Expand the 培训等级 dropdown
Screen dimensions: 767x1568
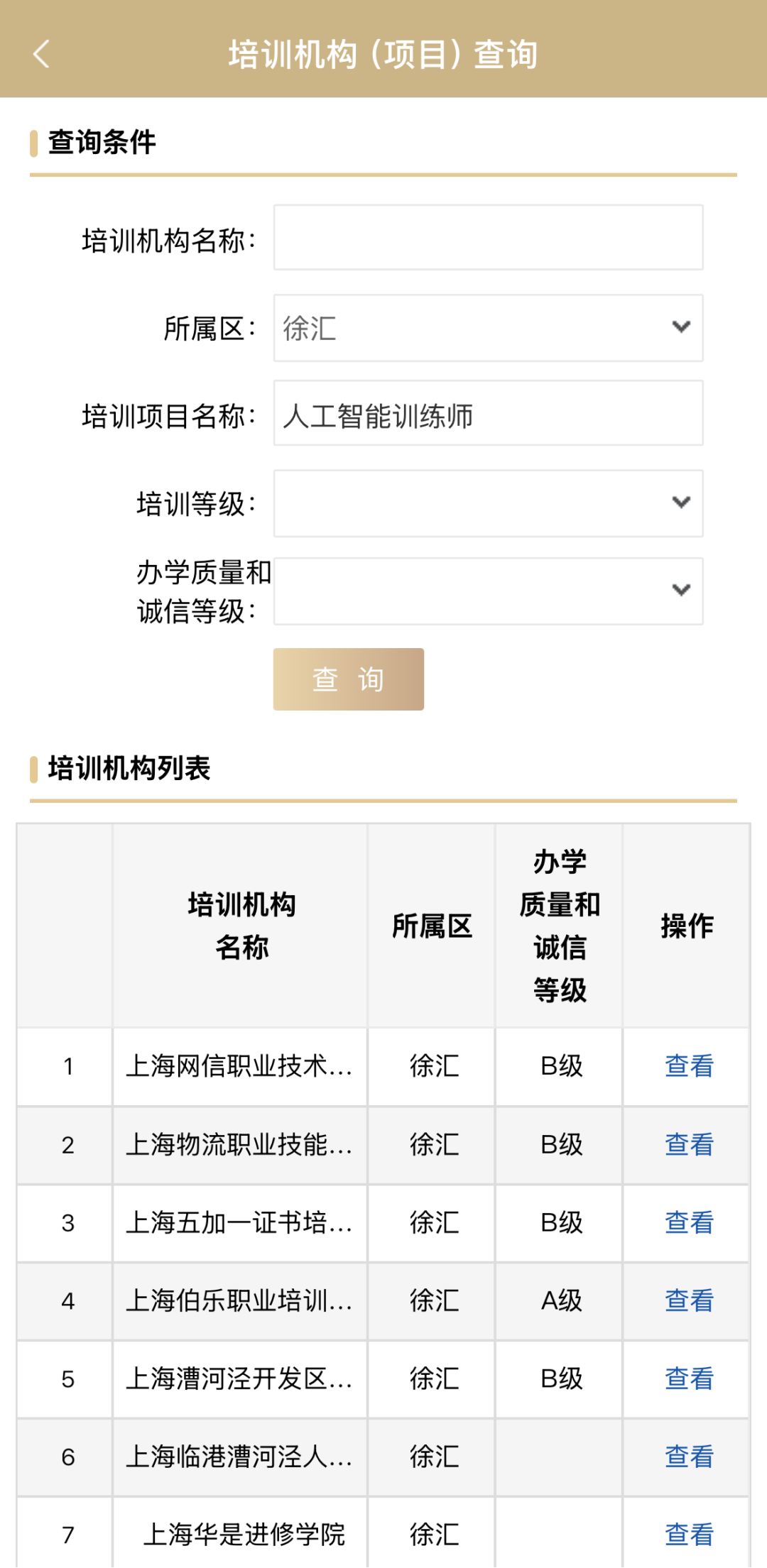[489, 503]
